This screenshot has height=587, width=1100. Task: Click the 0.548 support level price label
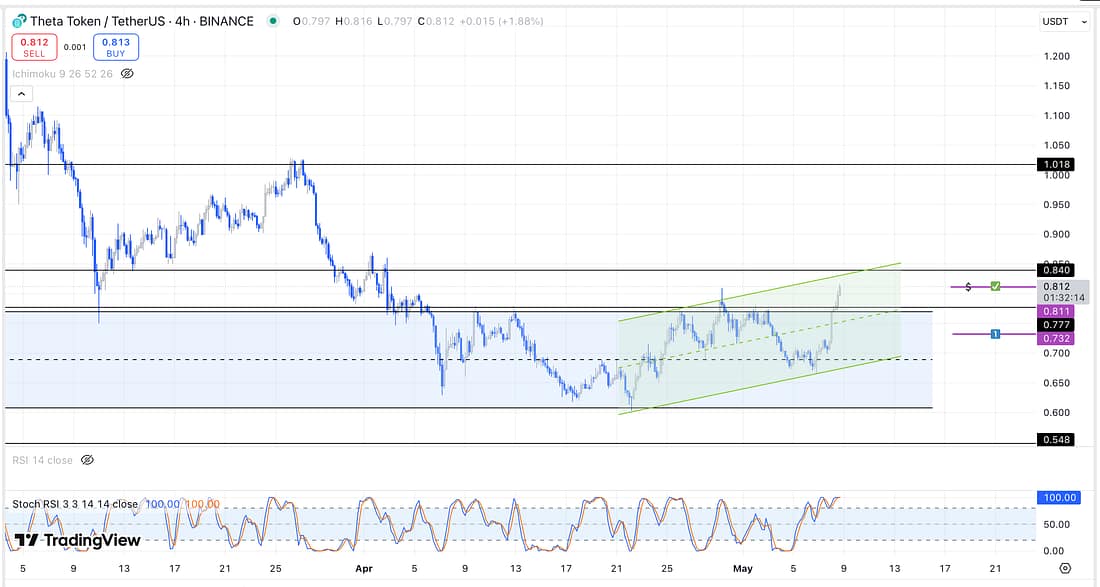coord(1056,440)
